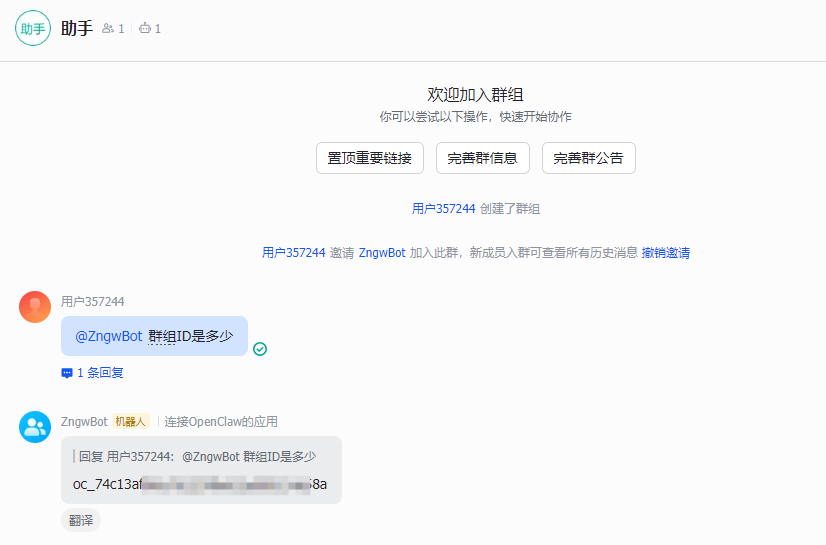The image size is (826, 545).
Task: Click the reply thread bubble icon
Action: (67, 373)
